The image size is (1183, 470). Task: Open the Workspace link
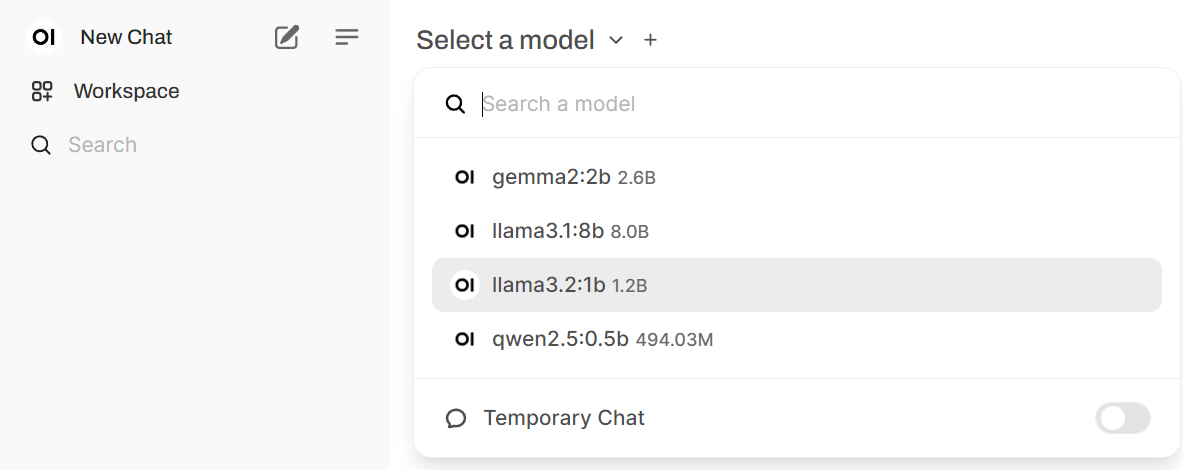tap(126, 92)
